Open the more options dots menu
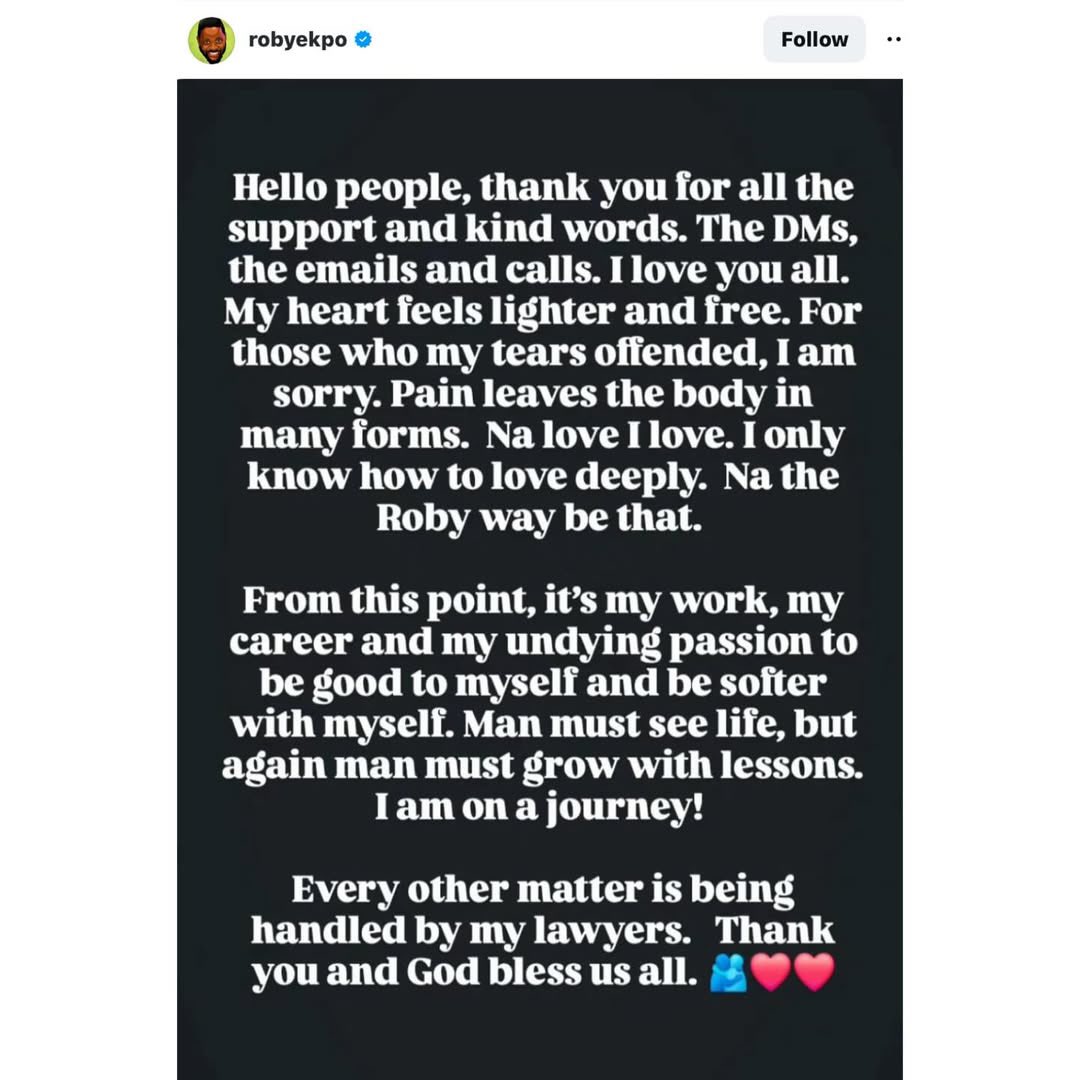Image resolution: width=1080 pixels, height=1080 pixels. pos(894,40)
